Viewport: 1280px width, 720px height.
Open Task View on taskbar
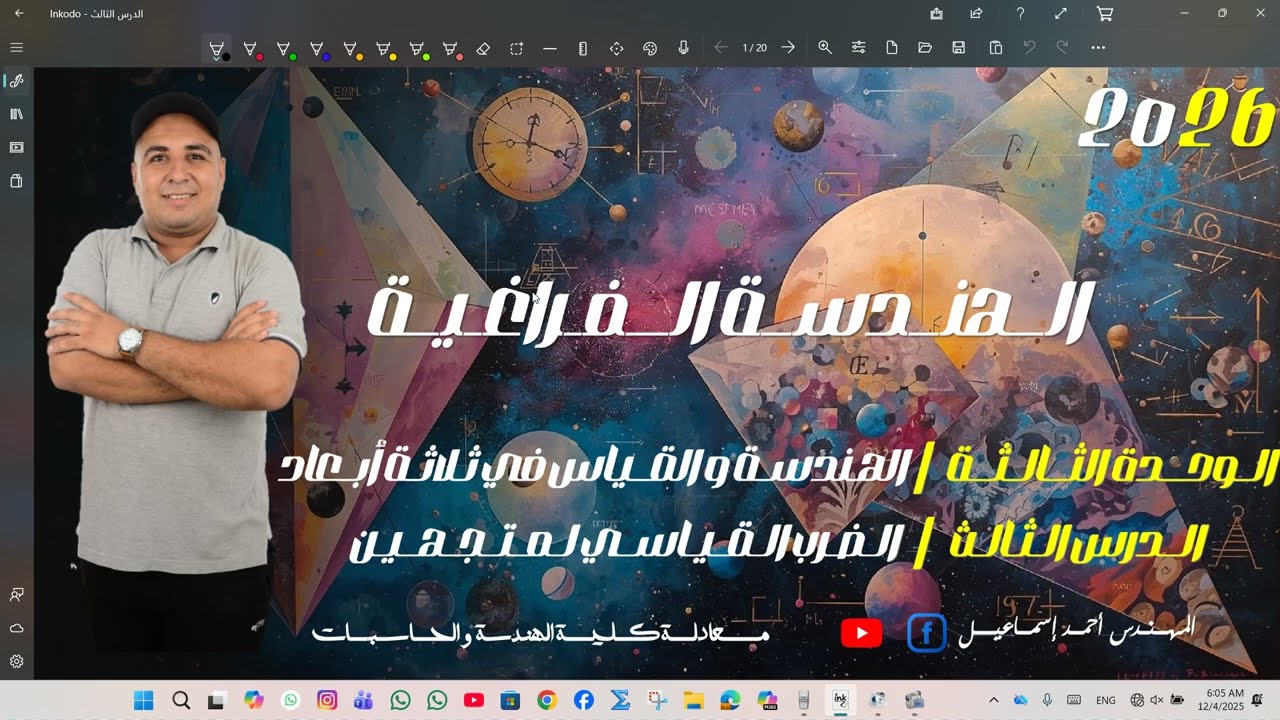[x=216, y=700]
